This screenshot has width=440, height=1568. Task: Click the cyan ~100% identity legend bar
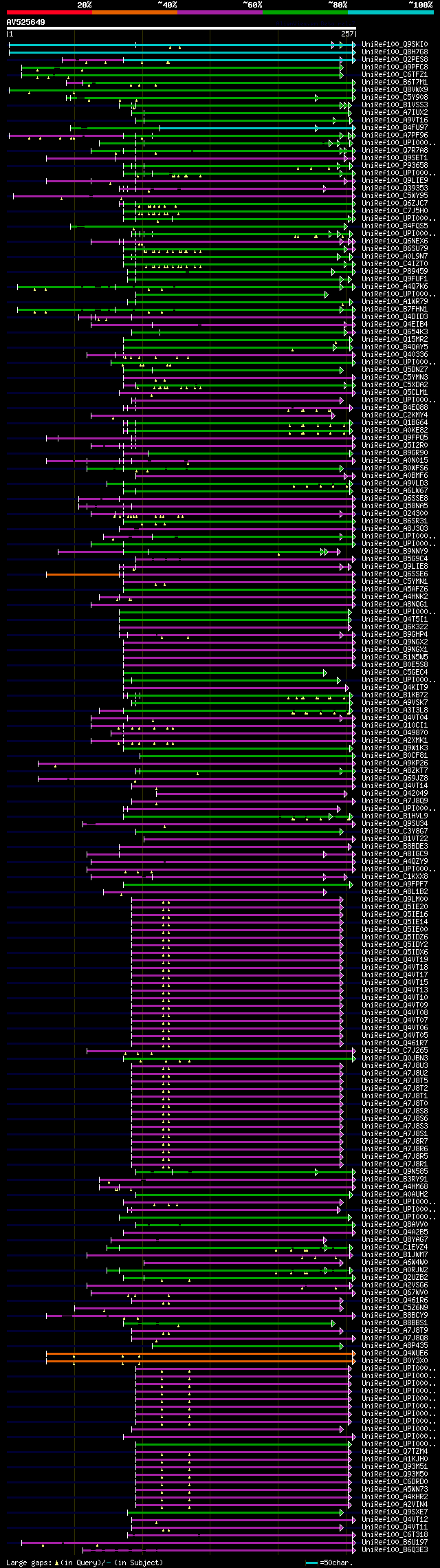pos(390,12)
